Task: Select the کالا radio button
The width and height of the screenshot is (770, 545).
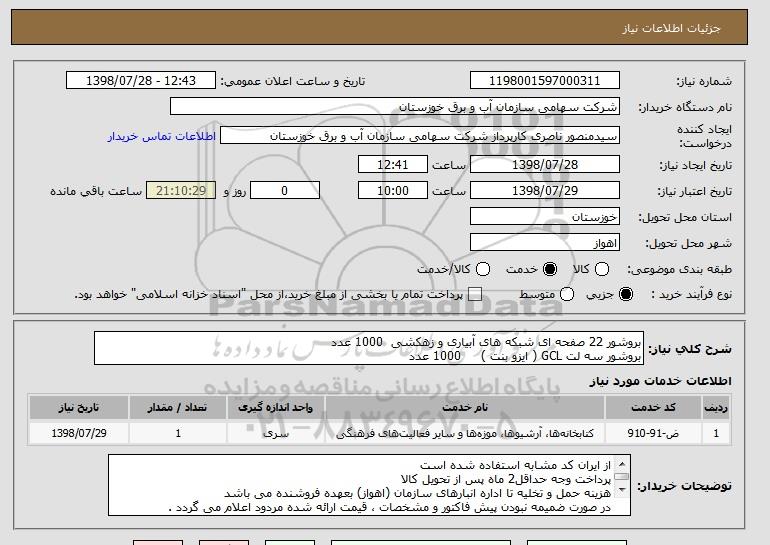Action: point(602,269)
